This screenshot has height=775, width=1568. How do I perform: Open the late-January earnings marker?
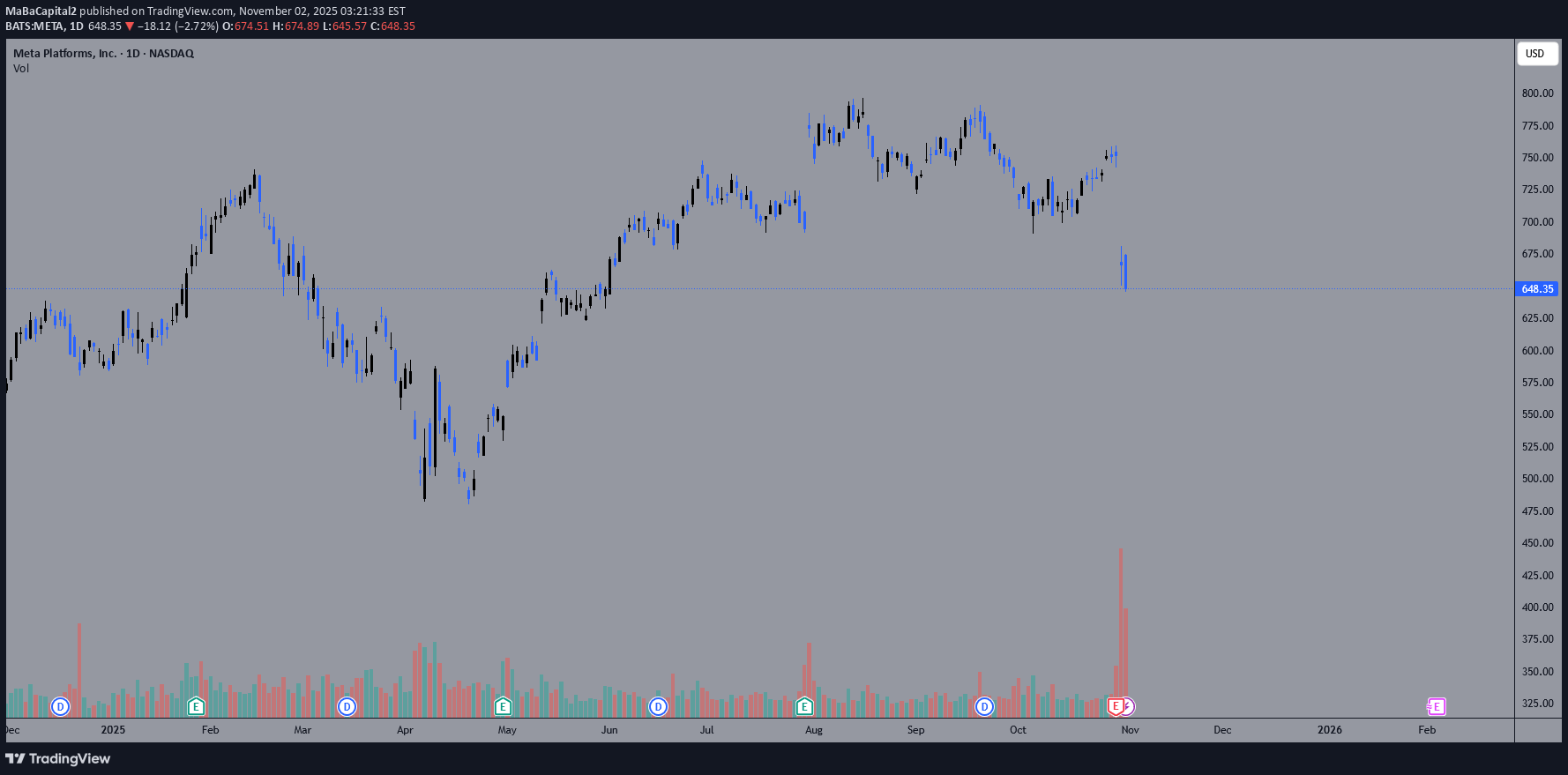(196, 706)
